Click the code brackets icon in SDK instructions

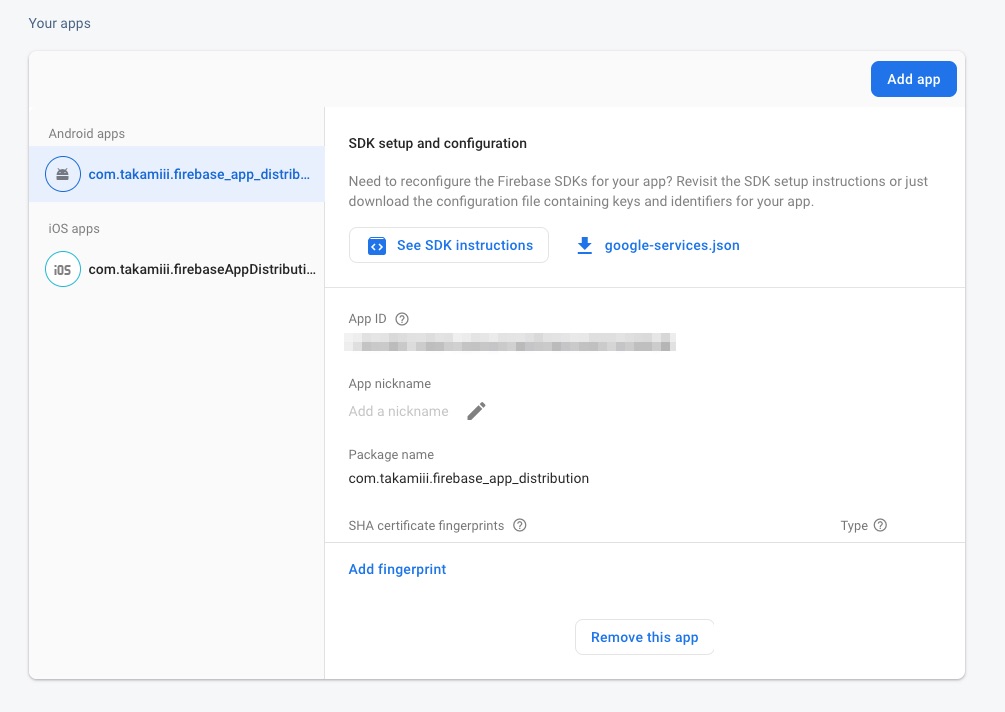377,246
